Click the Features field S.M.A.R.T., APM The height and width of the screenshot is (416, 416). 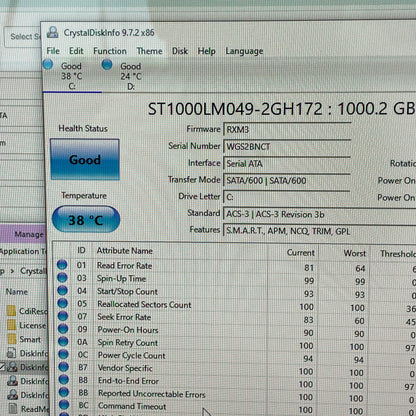[319, 231]
